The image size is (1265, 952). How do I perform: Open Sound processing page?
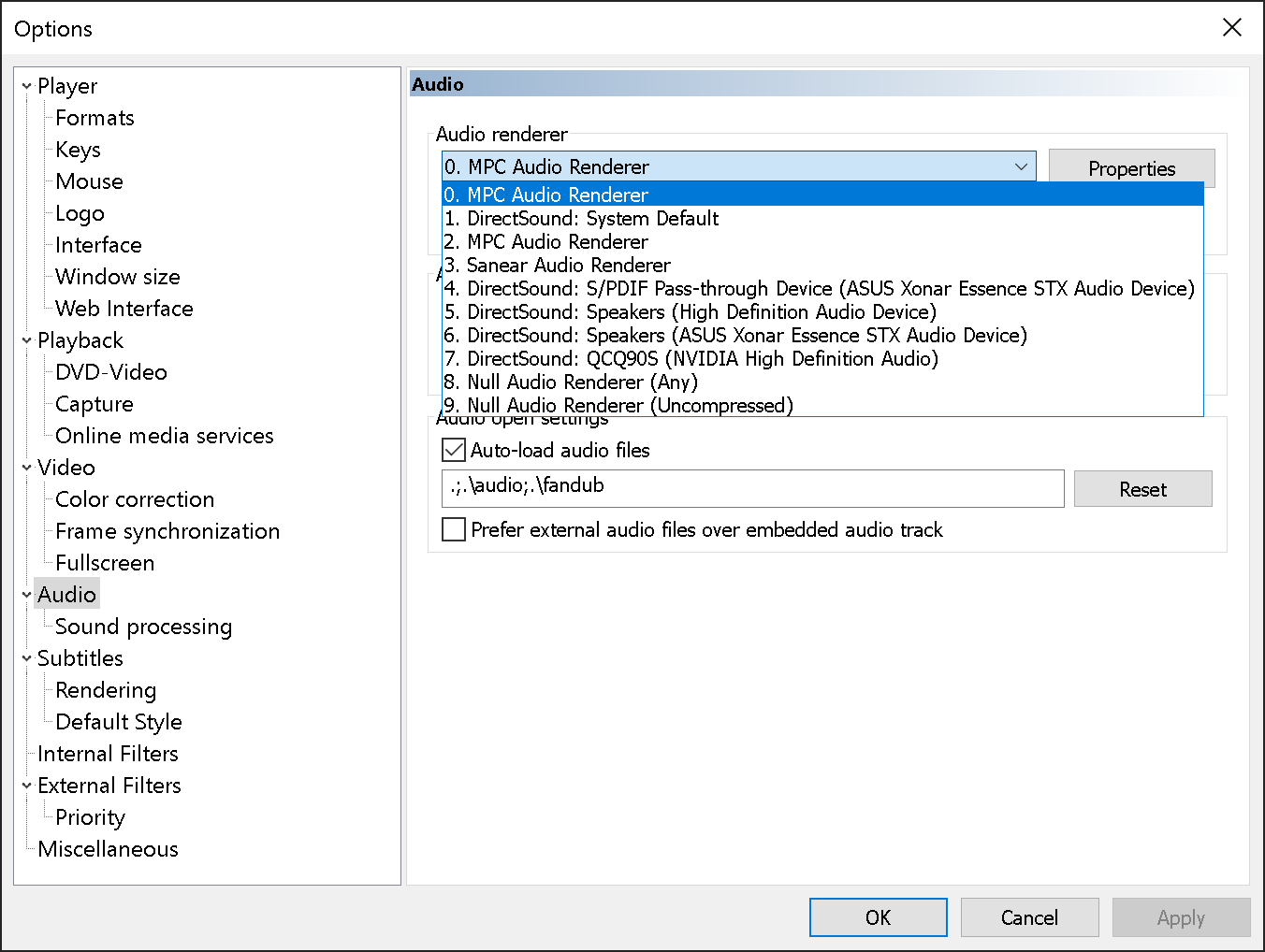(x=144, y=627)
